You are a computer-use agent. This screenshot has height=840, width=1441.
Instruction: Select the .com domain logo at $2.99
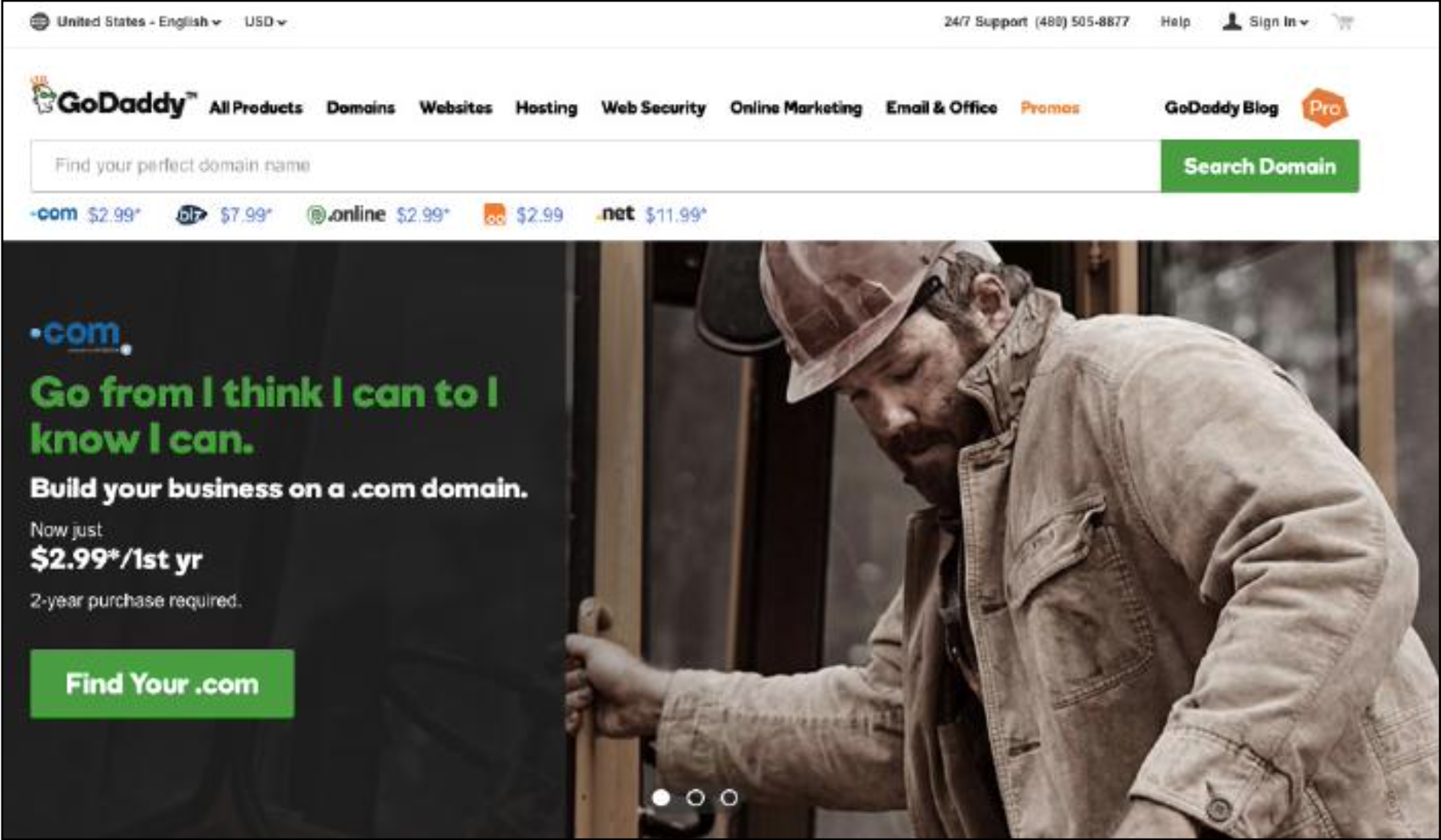click(54, 214)
